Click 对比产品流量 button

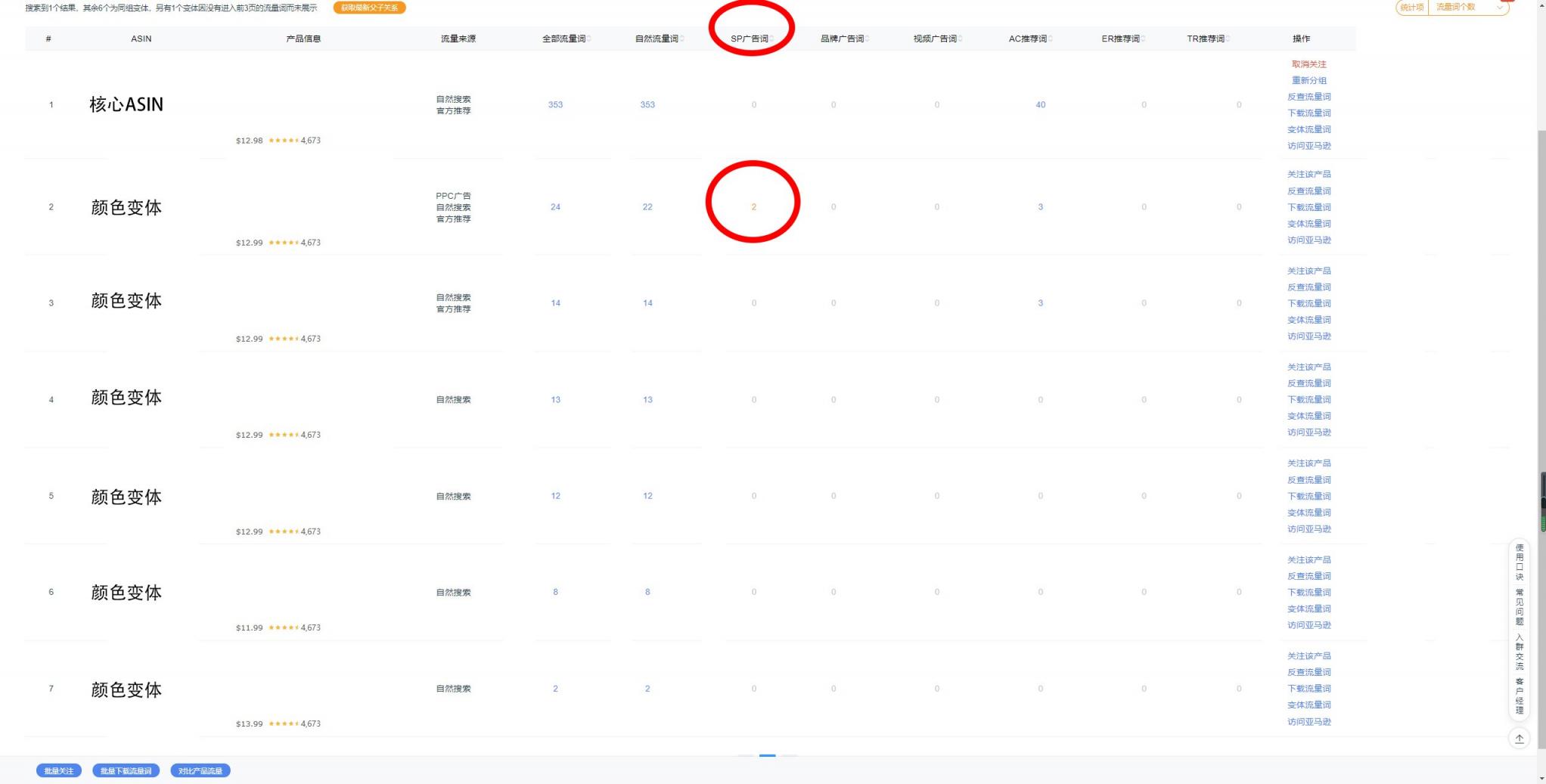coord(200,770)
